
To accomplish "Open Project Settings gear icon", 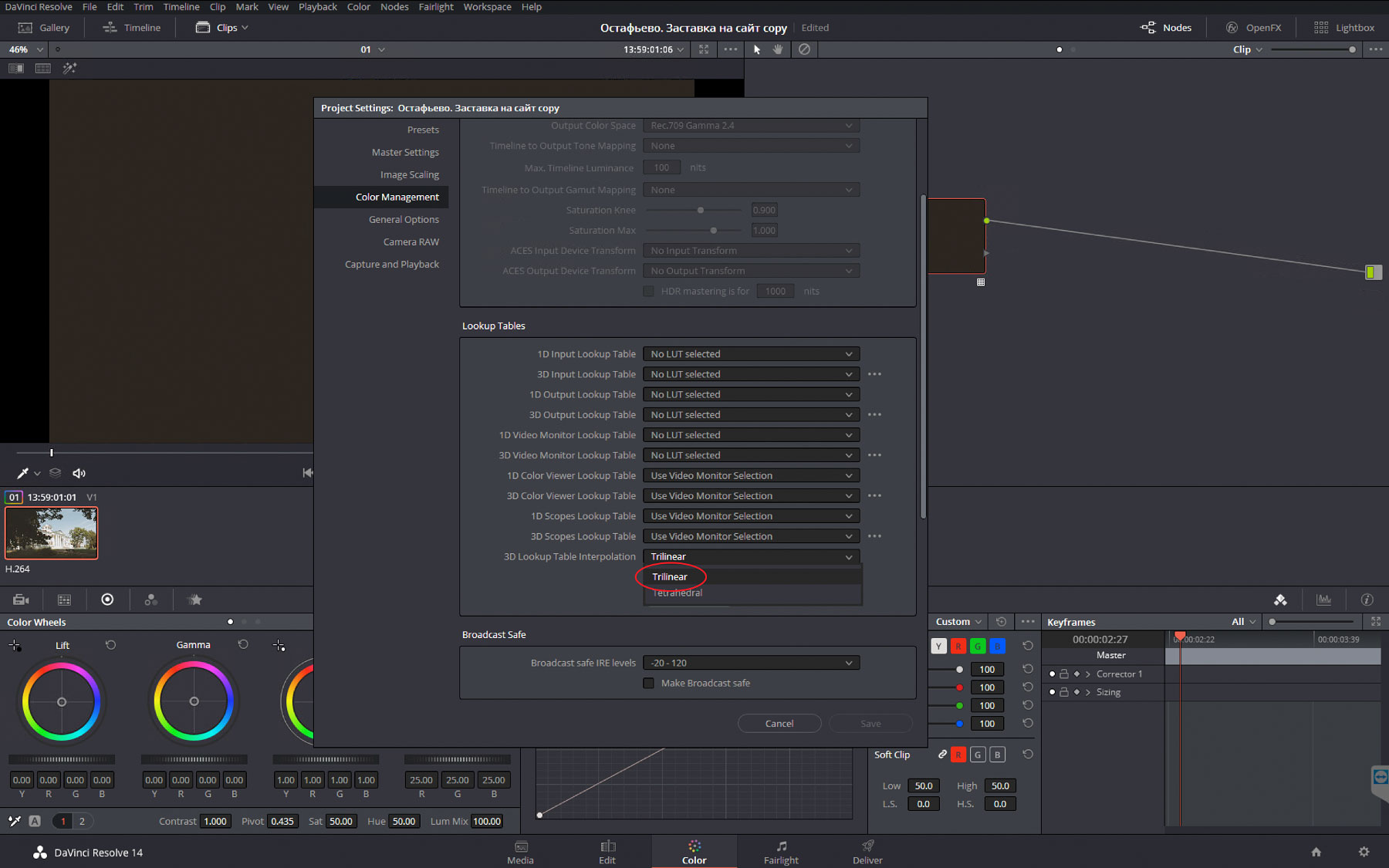I will pyautogui.click(x=1364, y=852).
